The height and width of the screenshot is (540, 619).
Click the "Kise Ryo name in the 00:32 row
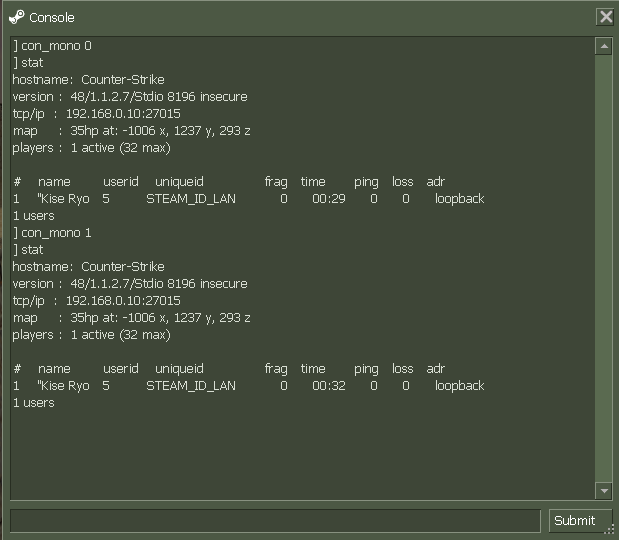(x=63, y=386)
